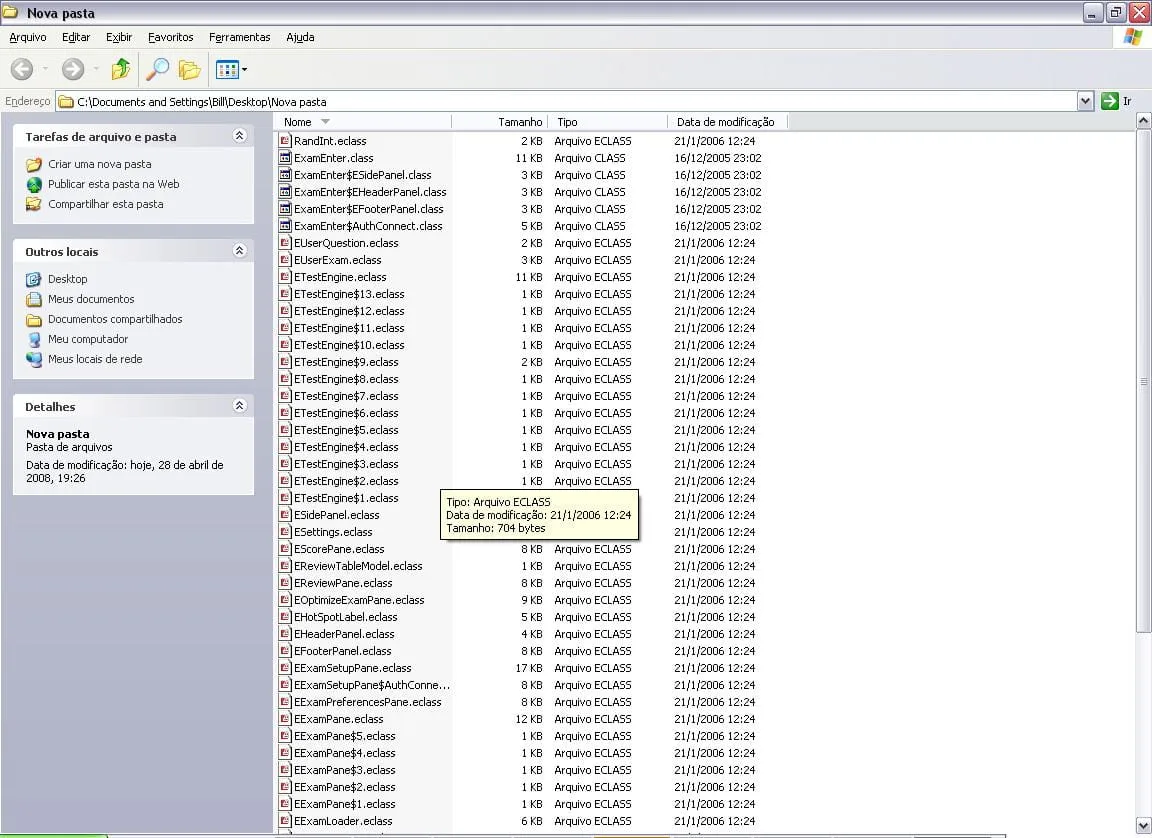Collapse the Outros locais panel

tap(239, 251)
